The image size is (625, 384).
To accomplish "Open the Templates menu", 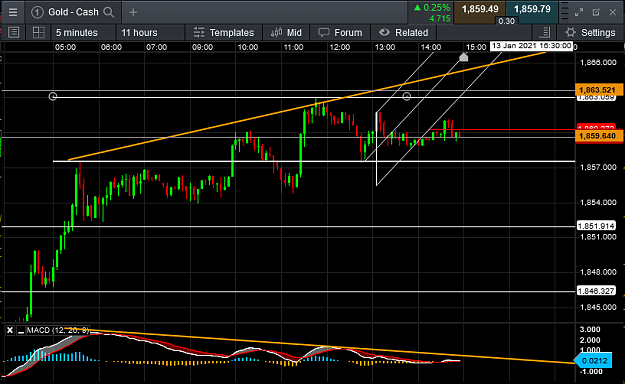I will (x=223, y=33).
